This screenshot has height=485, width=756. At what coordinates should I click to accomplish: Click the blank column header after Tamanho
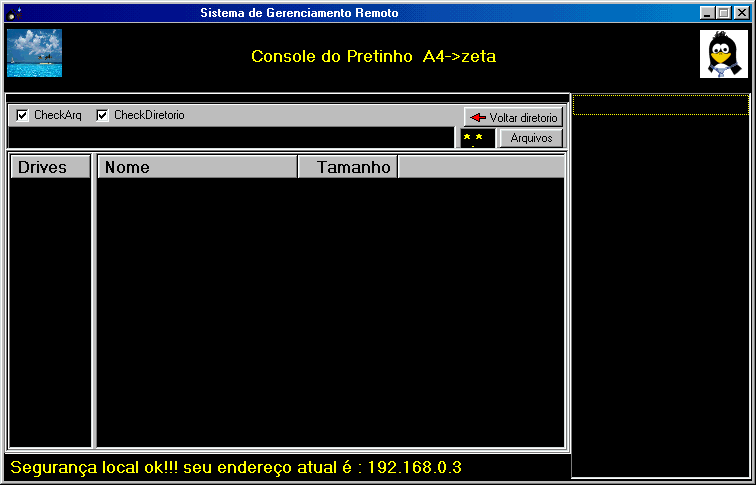[481, 167]
